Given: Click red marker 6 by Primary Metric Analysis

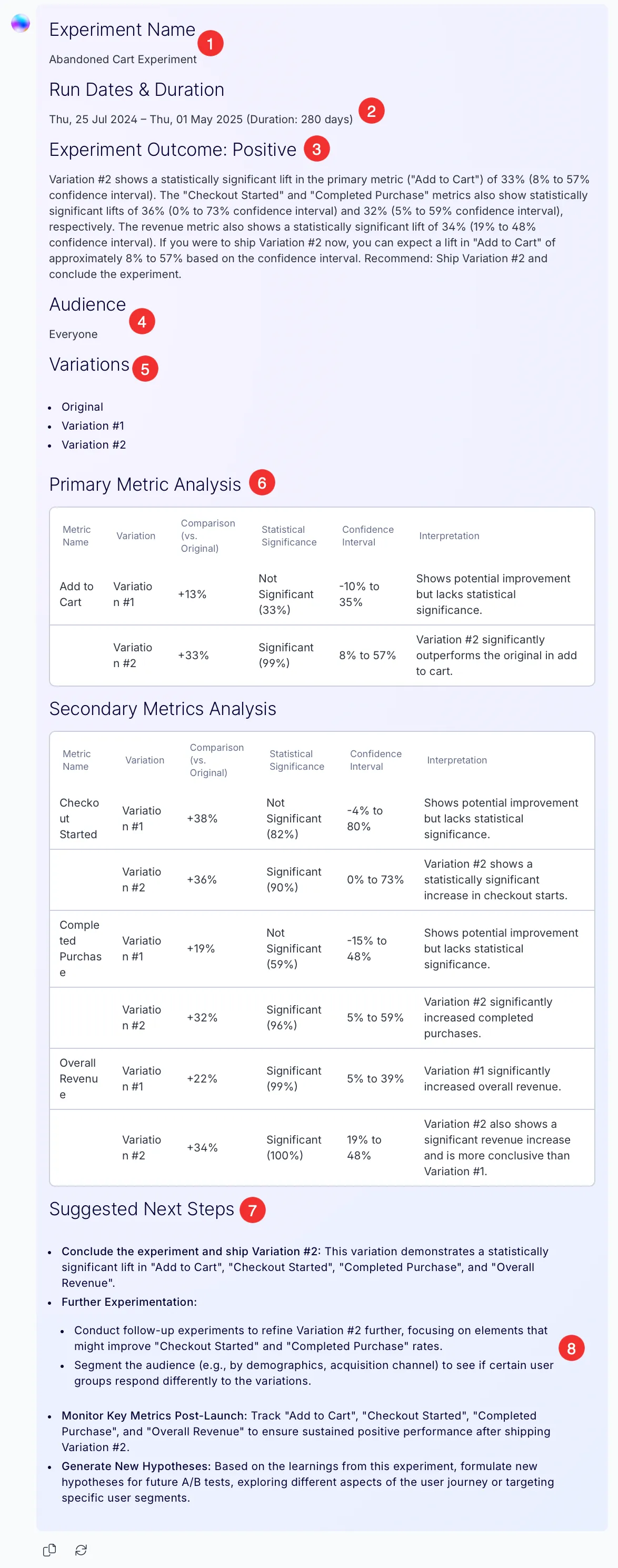Looking at the screenshot, I should coord(262,483).
